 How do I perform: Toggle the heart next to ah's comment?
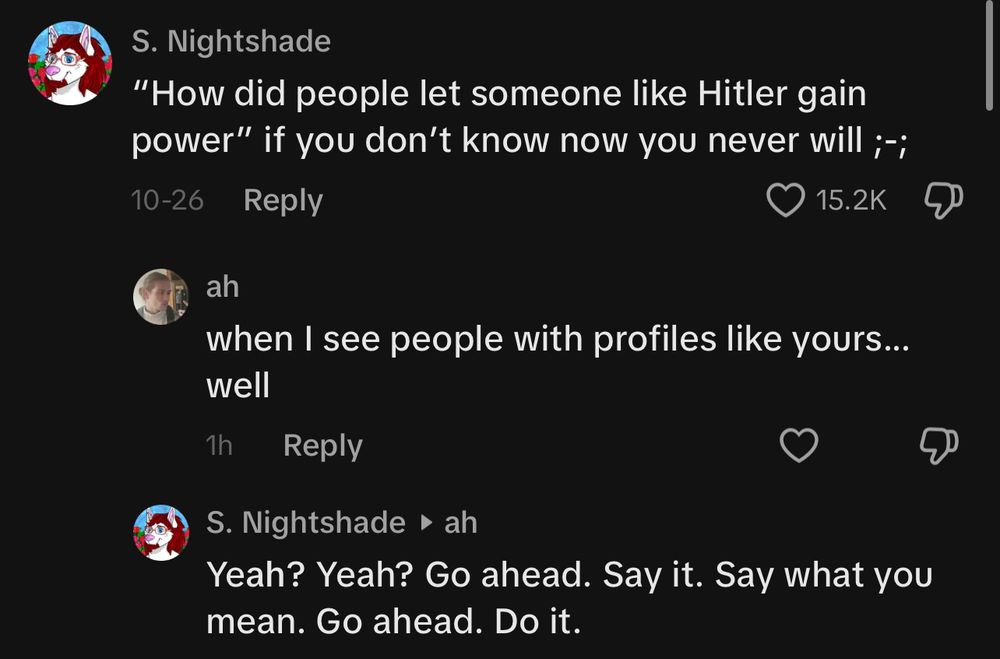[x=800, y=444]
